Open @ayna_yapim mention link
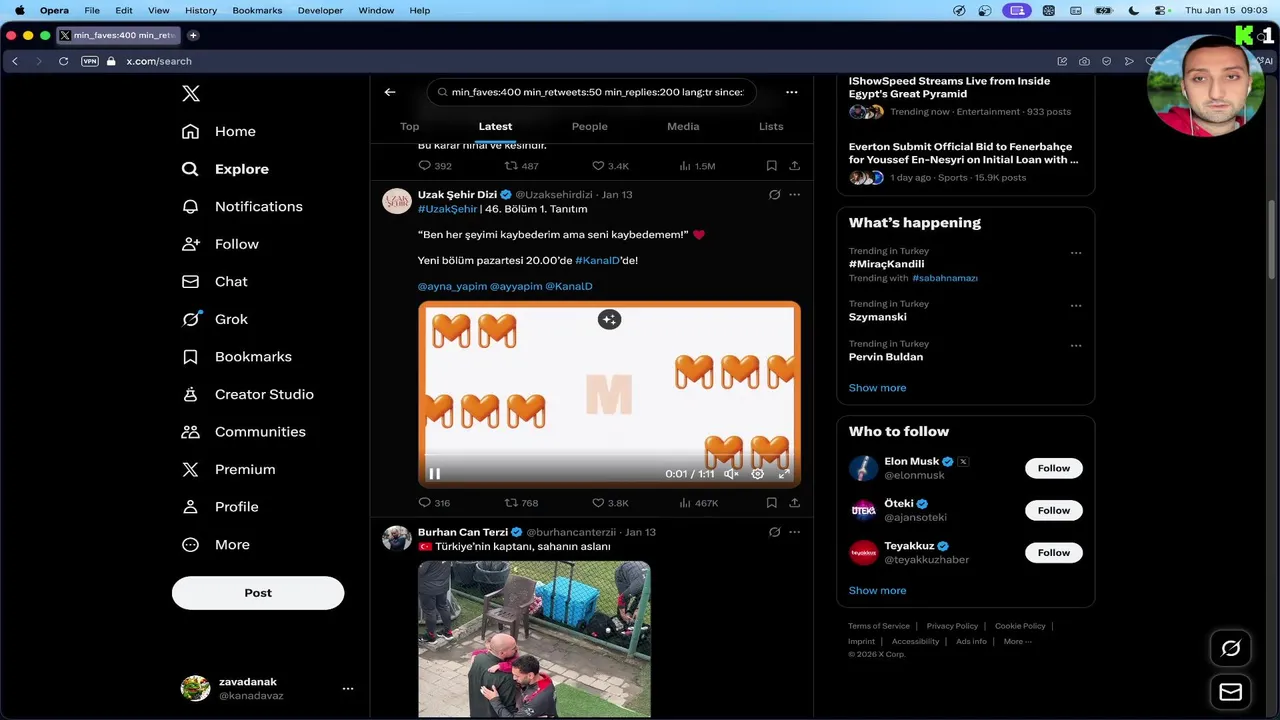The width and height of the screenshot is (1280, 720). [x=452, y=286]
